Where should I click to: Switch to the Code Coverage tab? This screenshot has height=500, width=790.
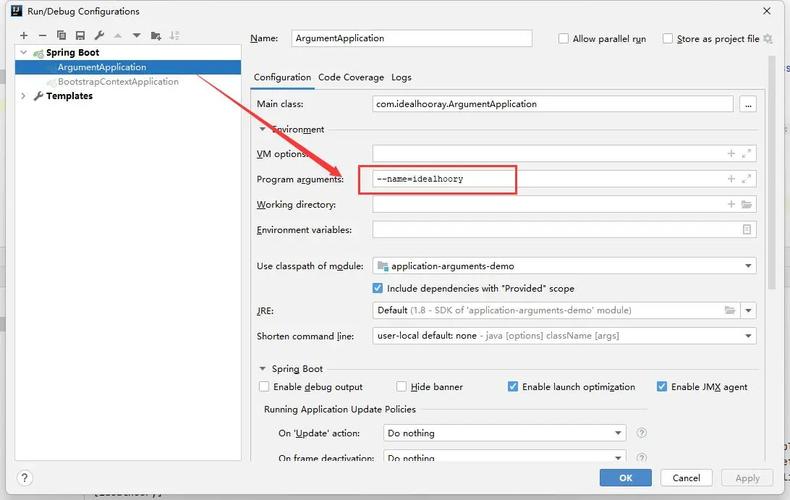pyautogui.click(x=350, y=77)
